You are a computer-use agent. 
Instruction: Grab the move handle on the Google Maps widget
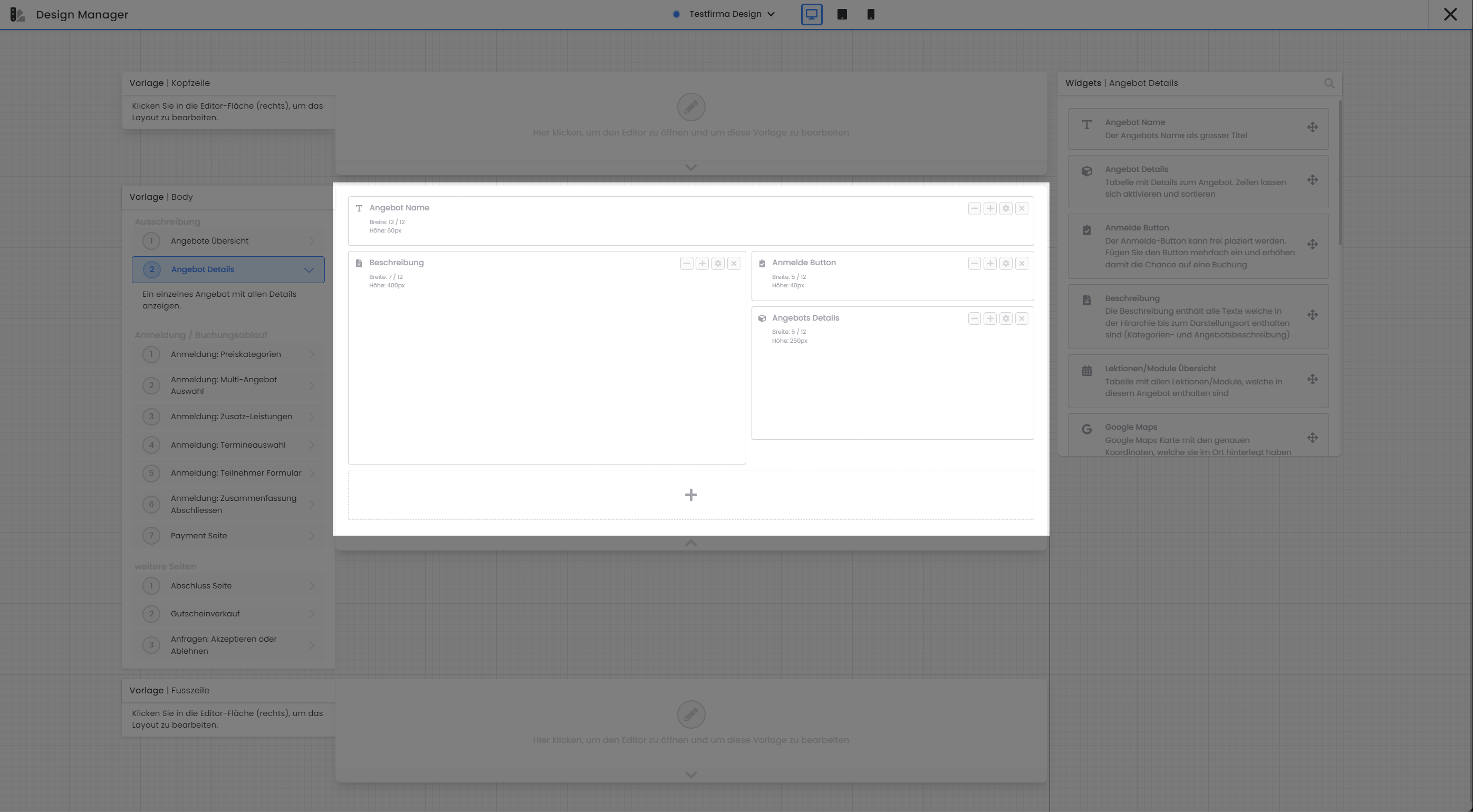(x=1312, y=437)
